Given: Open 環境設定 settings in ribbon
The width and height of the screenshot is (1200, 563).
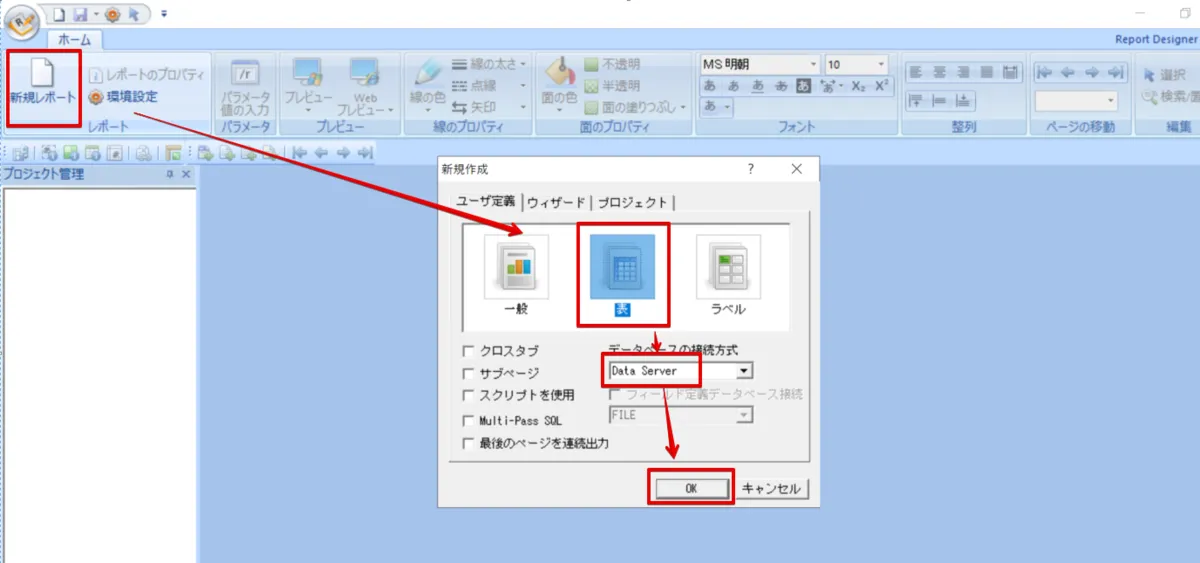Looking at the screenshot, I should (123, 97).
